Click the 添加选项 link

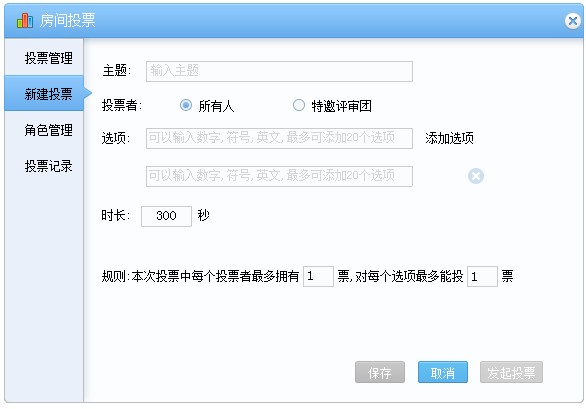(x=449, y=138)
